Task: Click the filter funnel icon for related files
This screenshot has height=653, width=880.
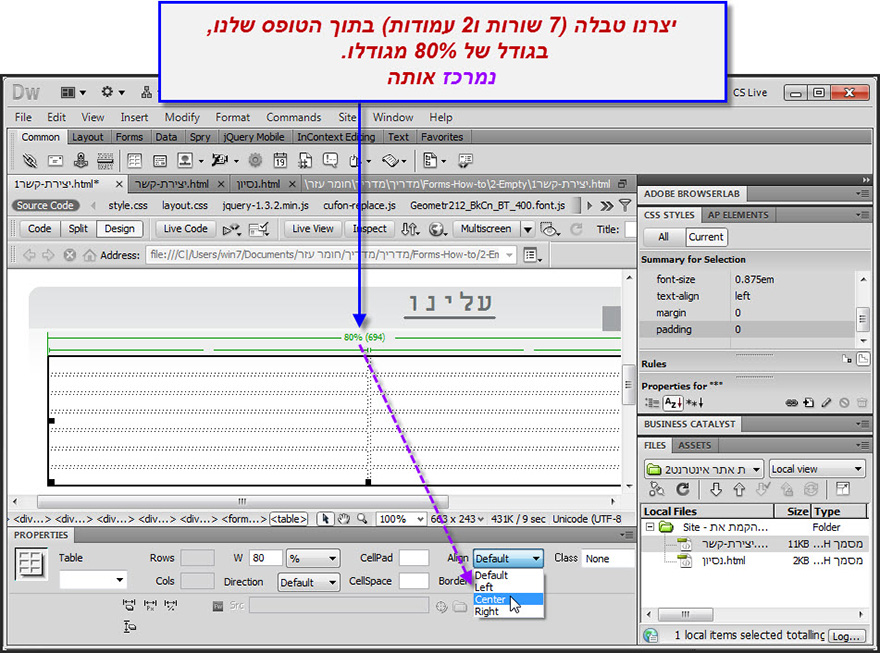Action: click(625, 206)
